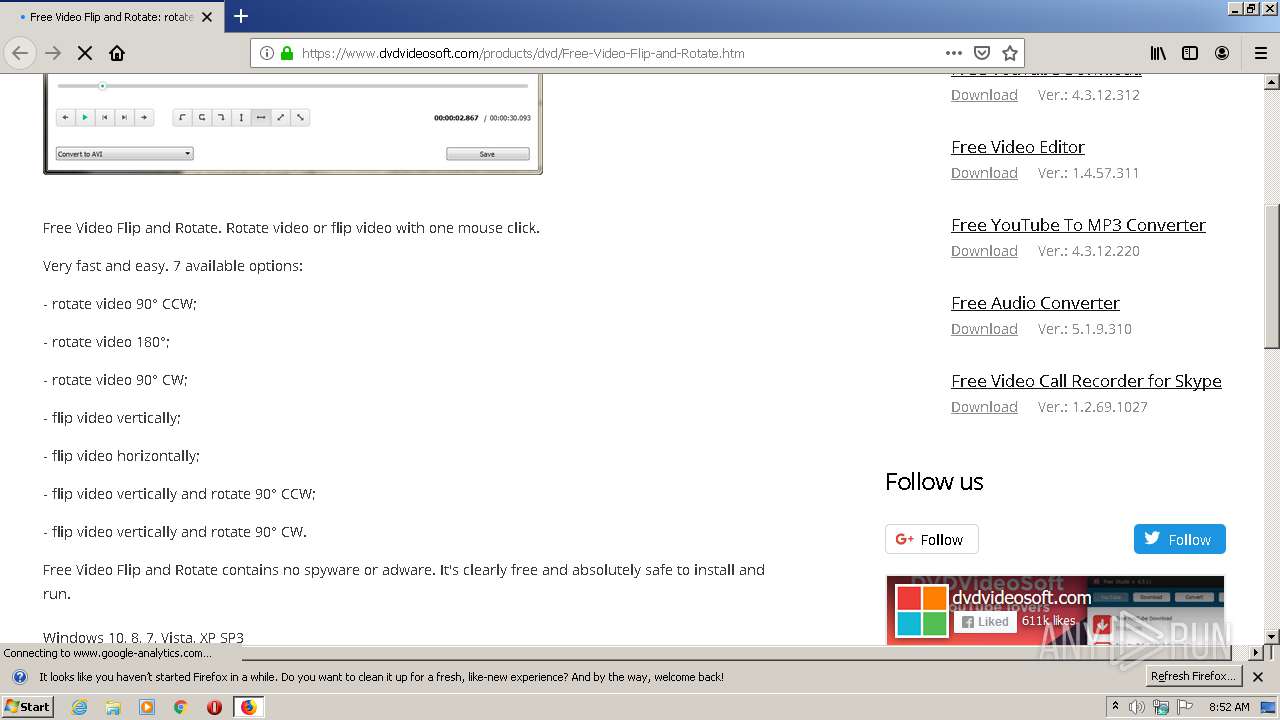Open the network tray icon
The height and width of the screenshot is (720, 1280).
point(1160,707)
